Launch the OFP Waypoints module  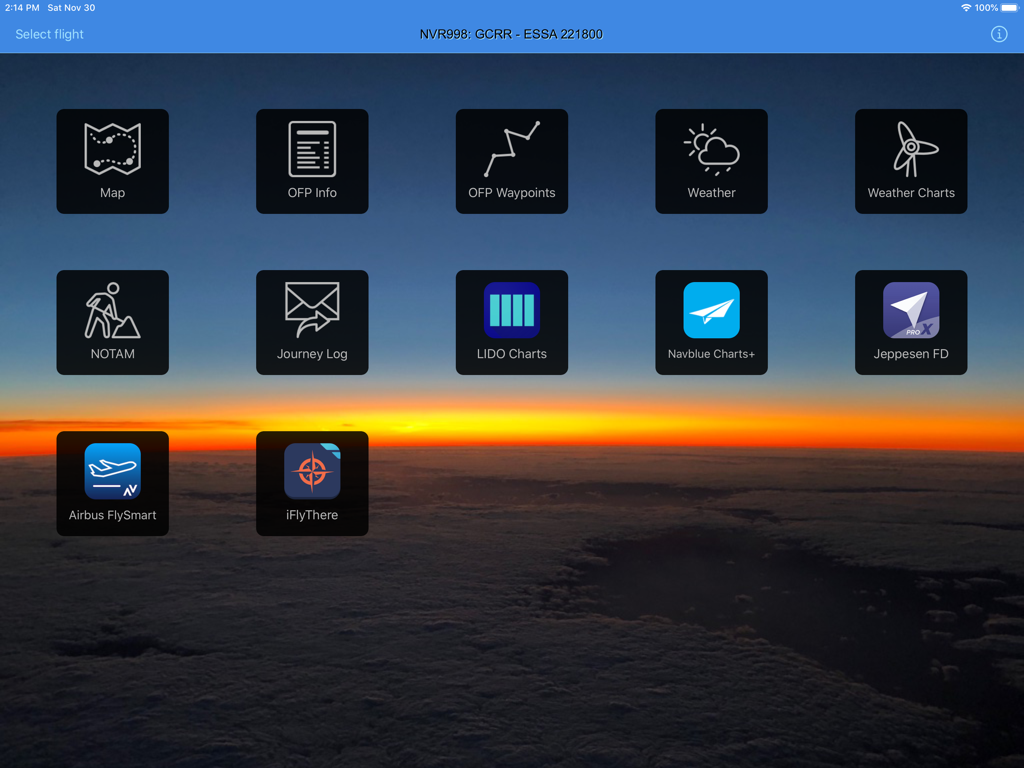(511, 161)
